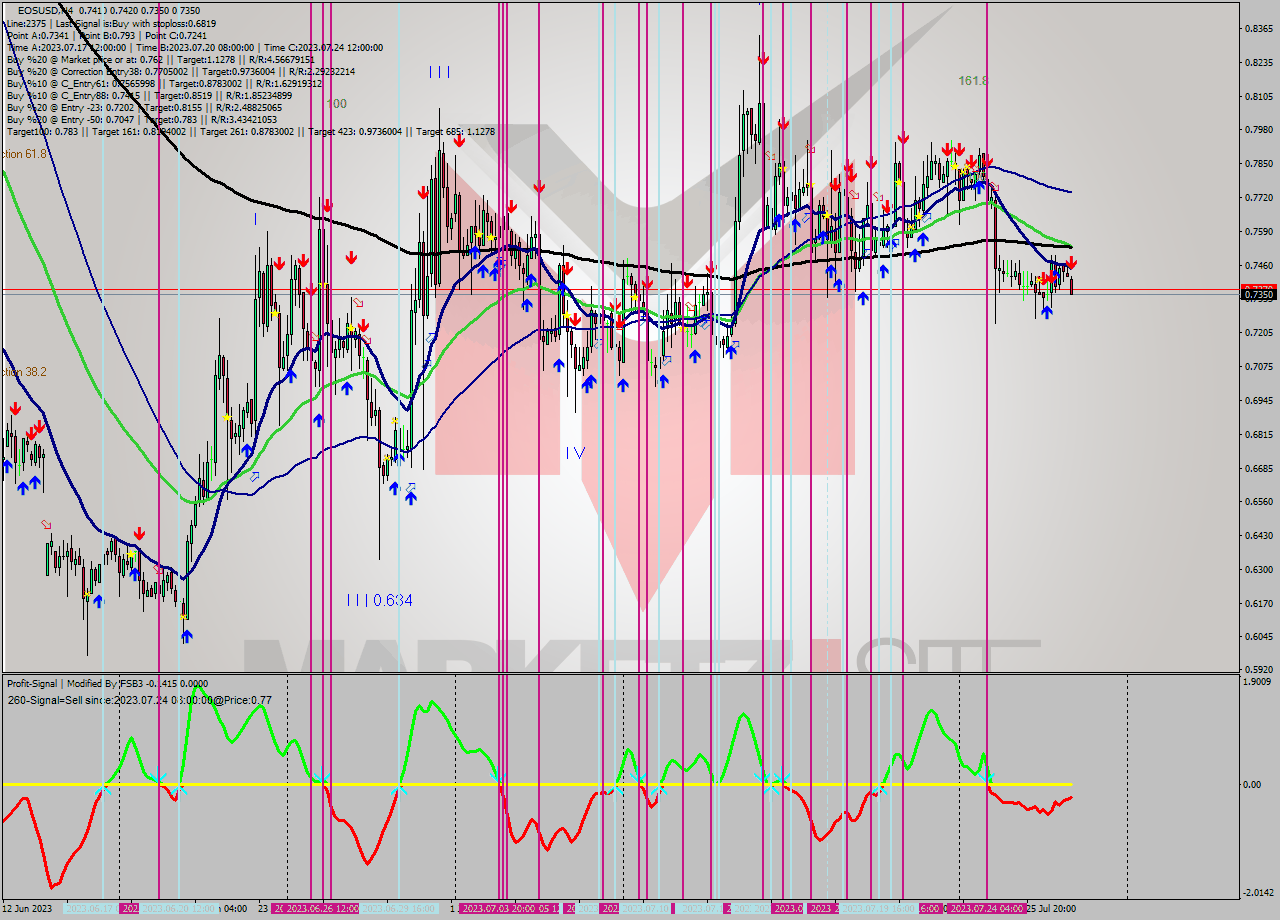Click the '2023.07.24 04:00' time marker label
This screenshot has width=1280, height=920.
986,908
